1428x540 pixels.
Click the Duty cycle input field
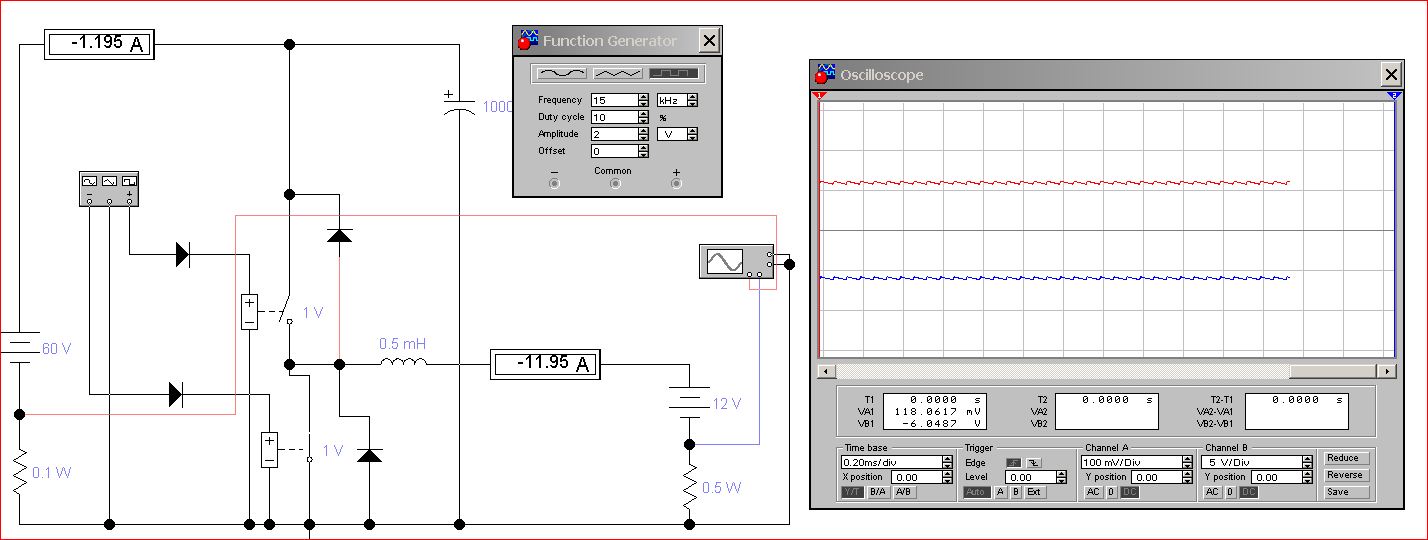(x=613, y=117)
